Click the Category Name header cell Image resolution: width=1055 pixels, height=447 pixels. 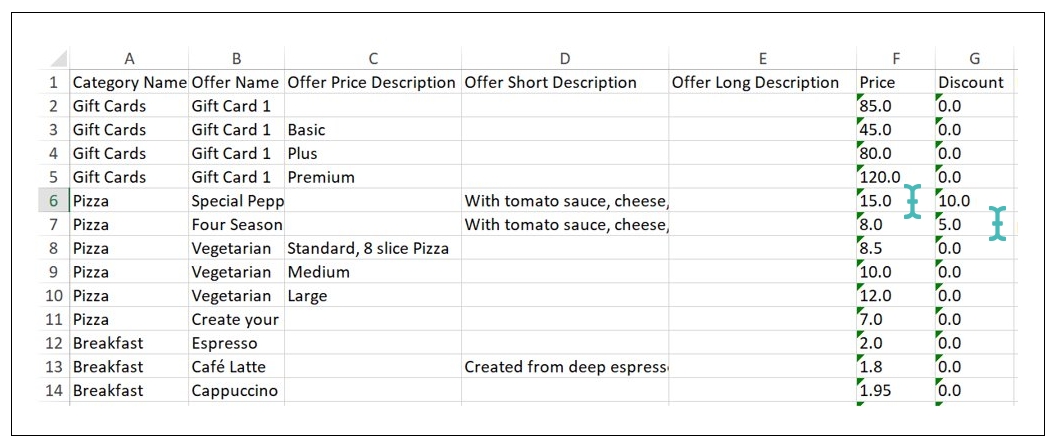click(129, 83)
